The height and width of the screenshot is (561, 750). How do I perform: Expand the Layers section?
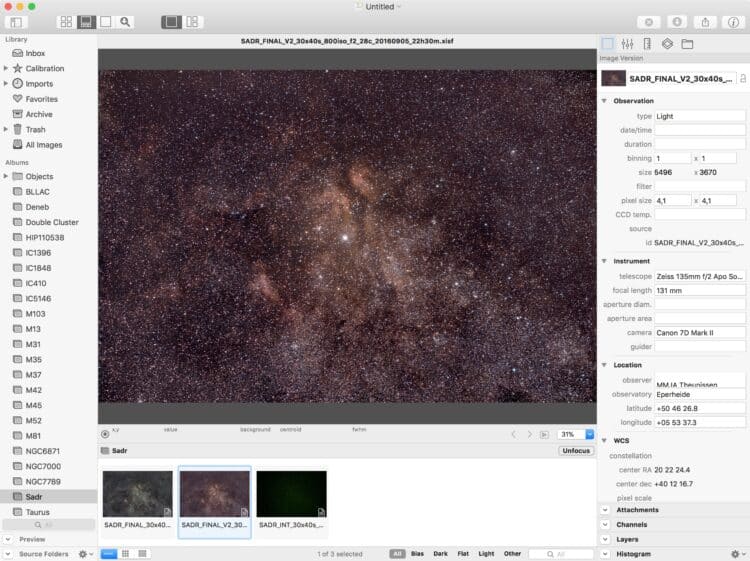(x=605, y=539)
